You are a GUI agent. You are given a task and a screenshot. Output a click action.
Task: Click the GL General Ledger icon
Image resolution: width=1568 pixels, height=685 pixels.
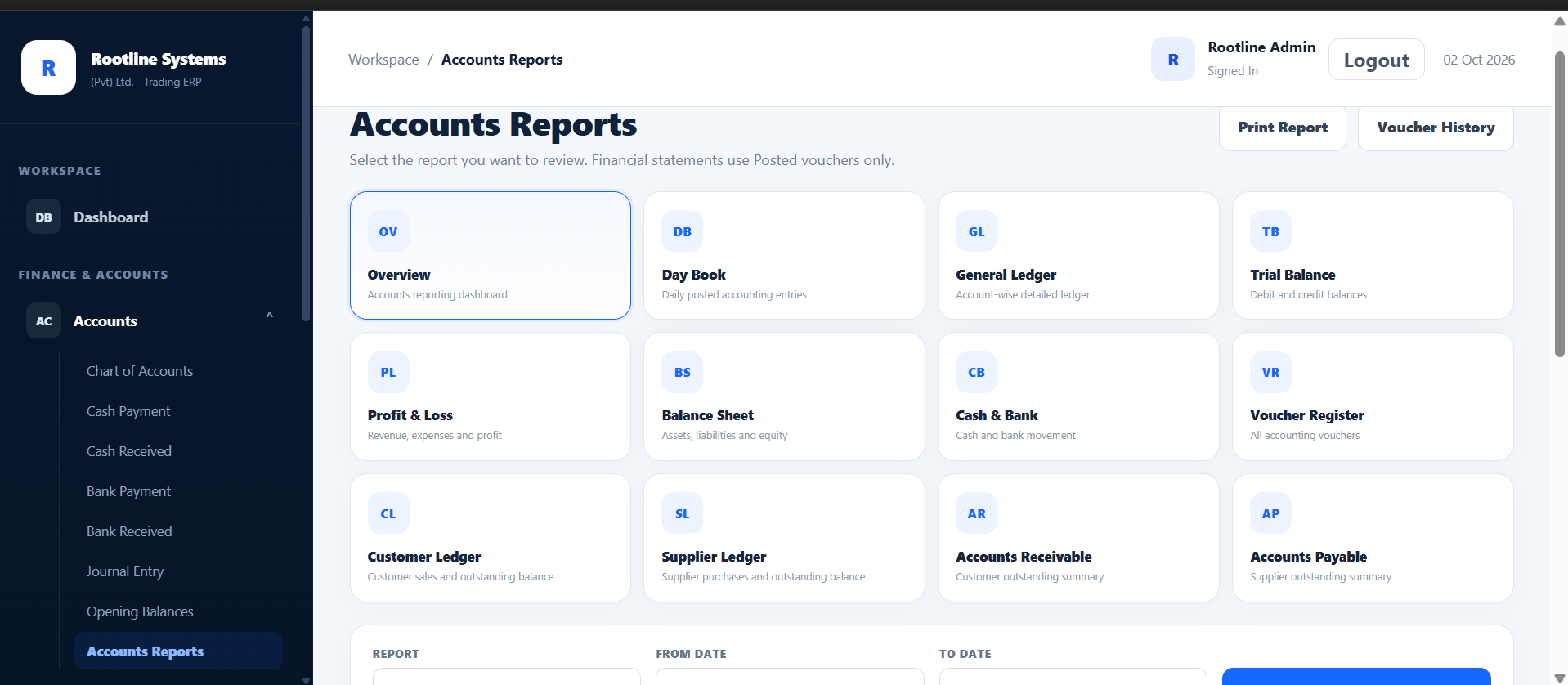click(977, 231)
